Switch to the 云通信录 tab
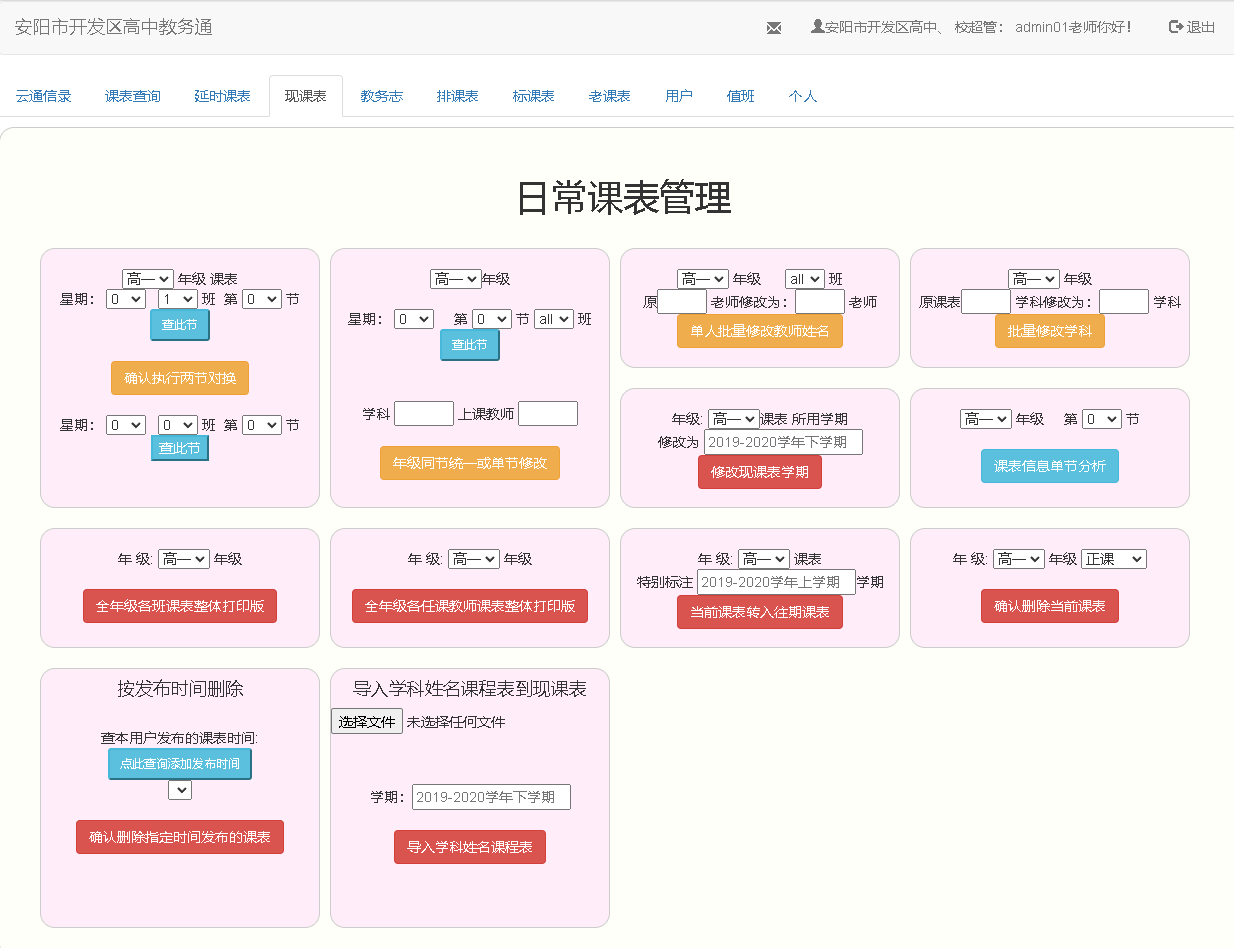 coord(44,96)
